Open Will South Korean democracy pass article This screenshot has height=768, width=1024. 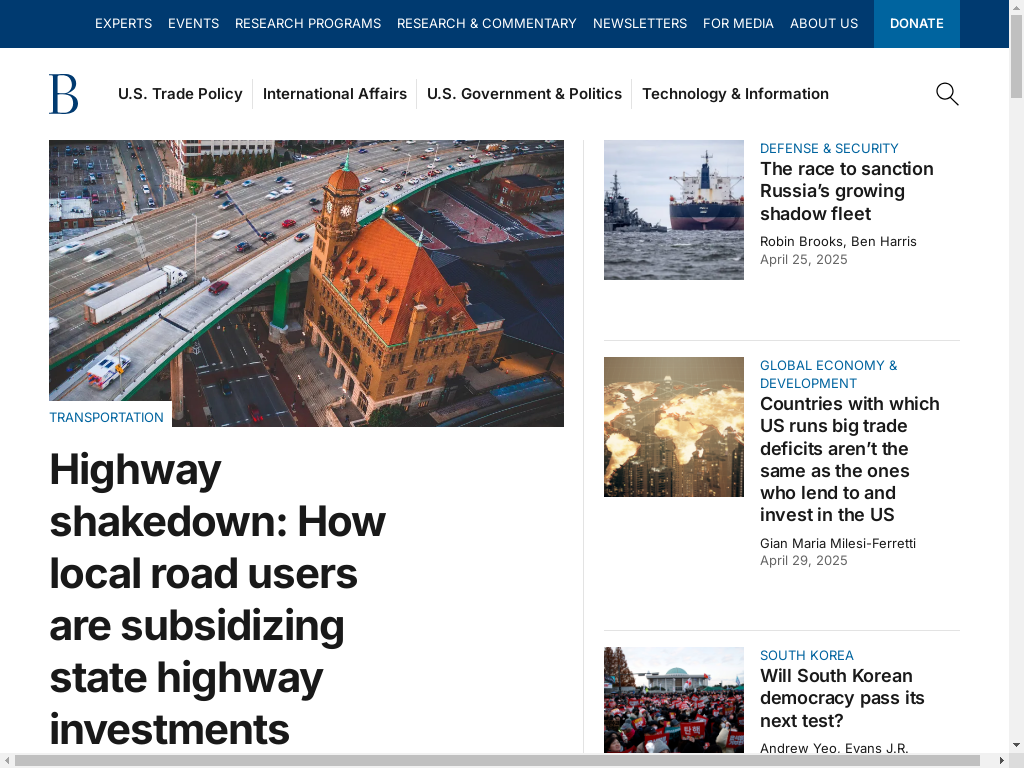[x=842, y=698]
